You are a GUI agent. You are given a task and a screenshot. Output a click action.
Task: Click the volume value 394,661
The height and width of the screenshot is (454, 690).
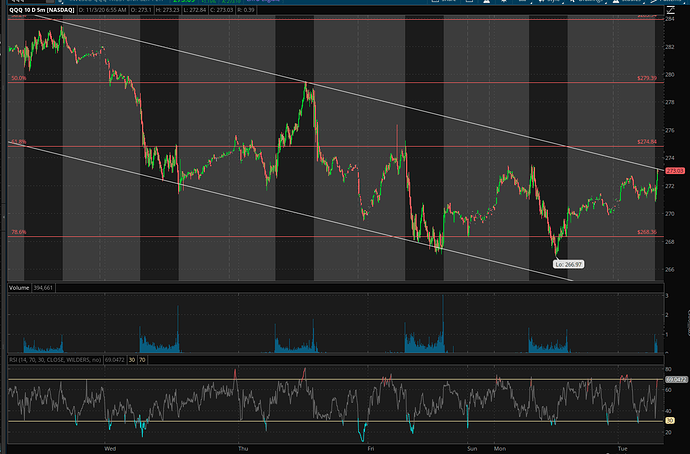[43, 288]
